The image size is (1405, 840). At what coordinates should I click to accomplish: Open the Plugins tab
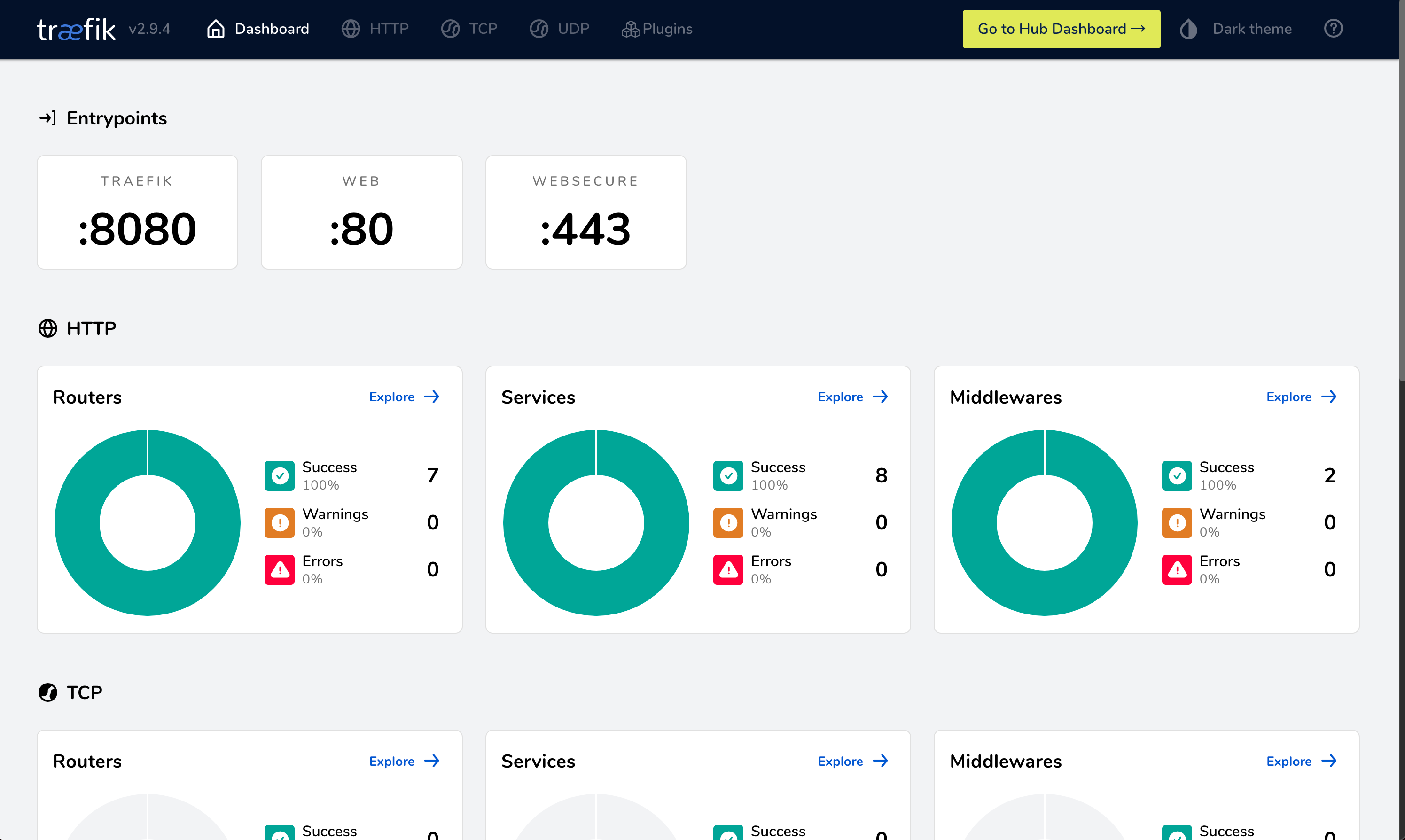coord(656,29)
